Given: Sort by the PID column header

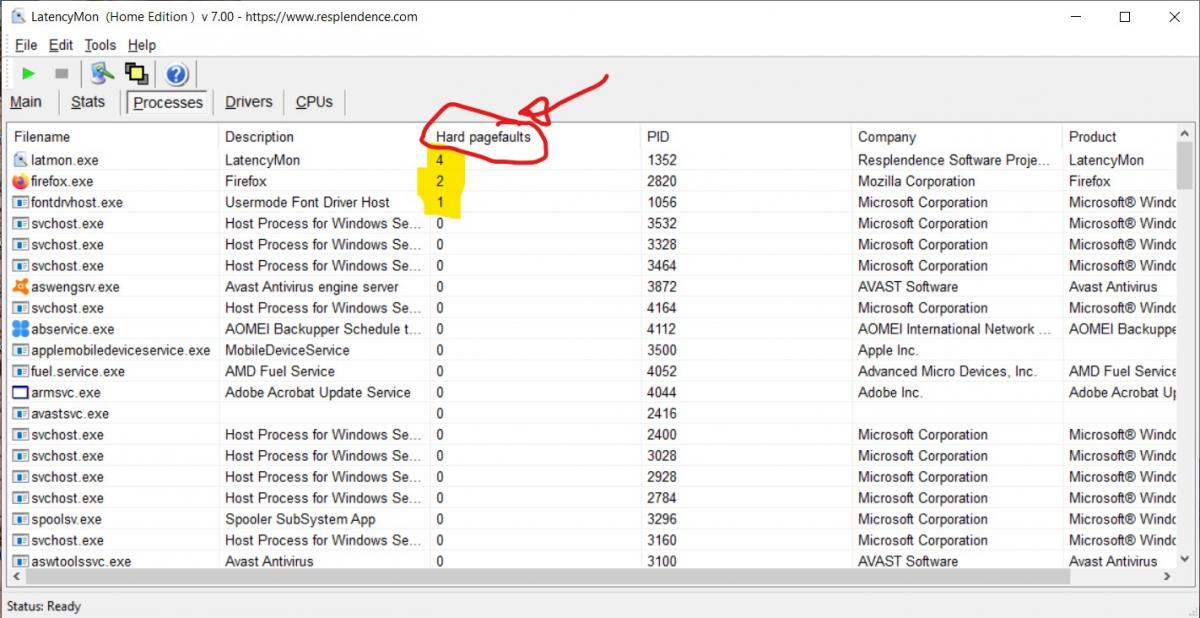Looking at the screenshot, I should coord(746,137).
